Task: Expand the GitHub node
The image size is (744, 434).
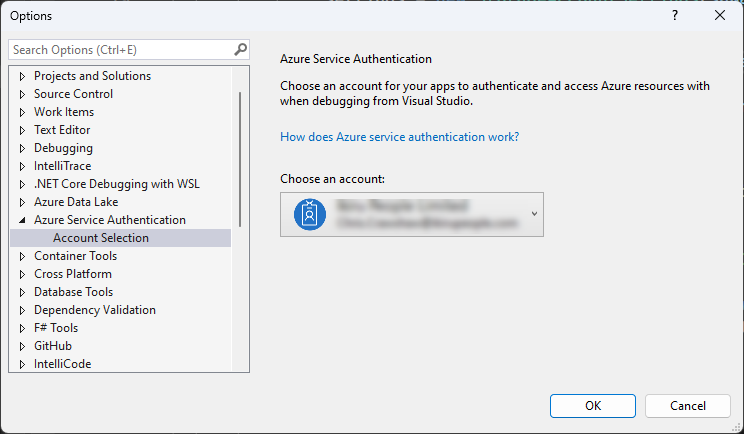Action: coord(22,346)
